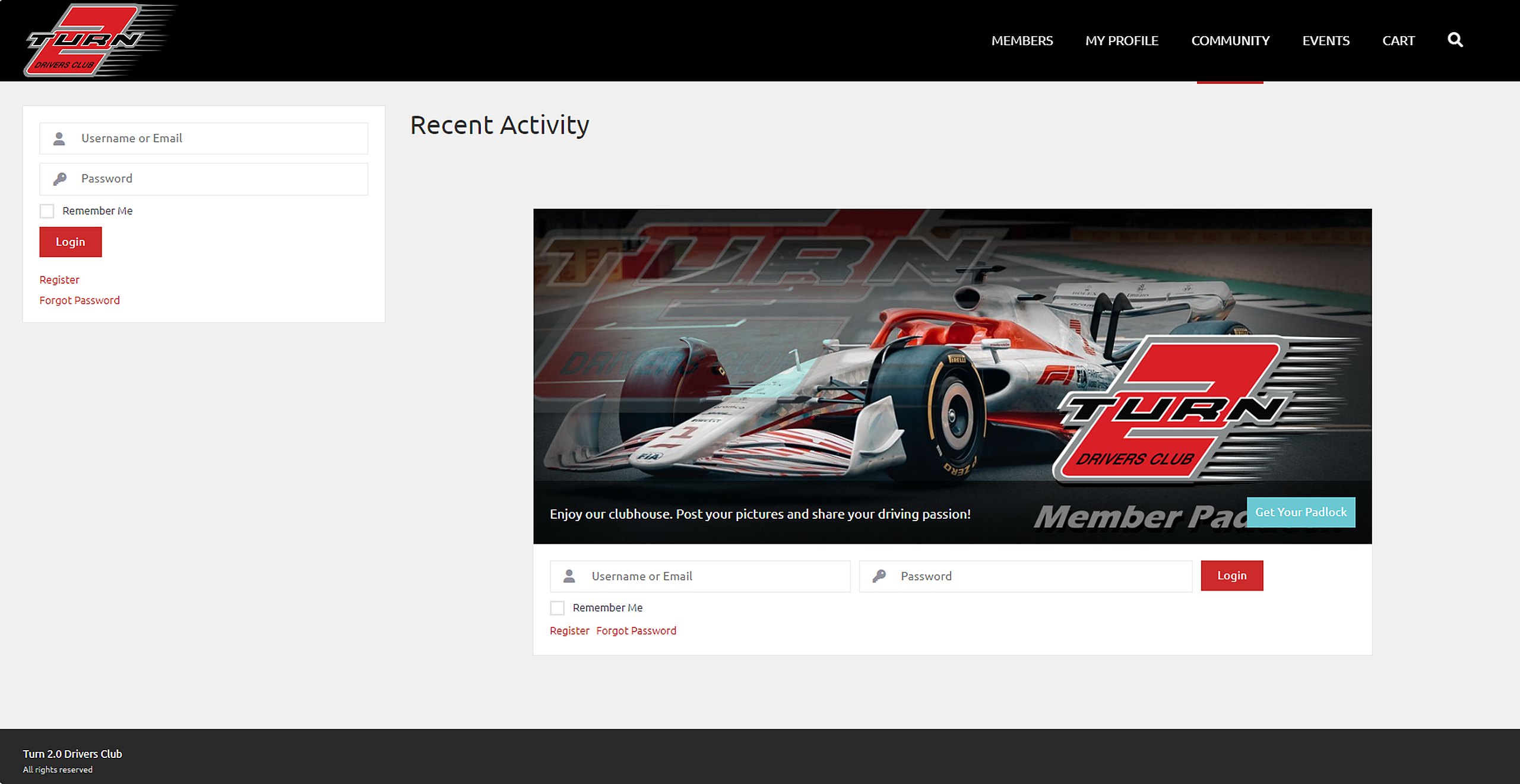1520x784 pixels.
Task: Open the Members menu item
Action: 1022,40
